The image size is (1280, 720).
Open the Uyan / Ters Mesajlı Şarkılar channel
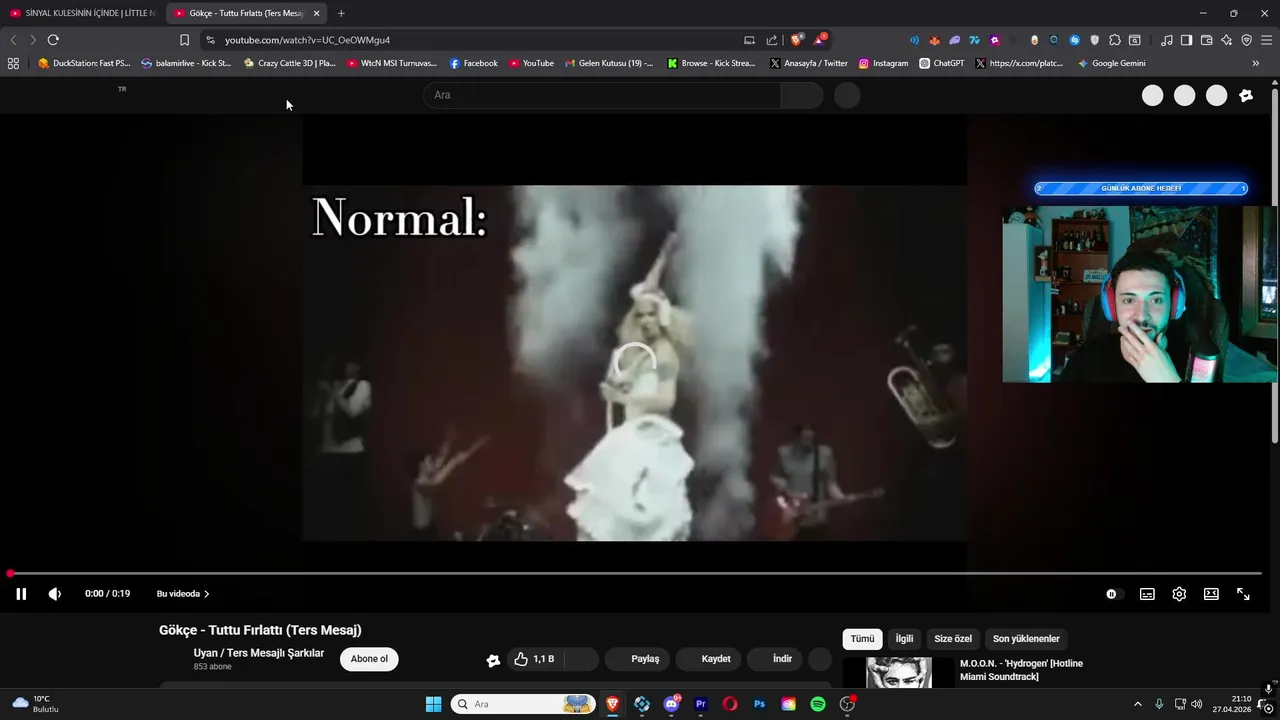click(259, 653)
